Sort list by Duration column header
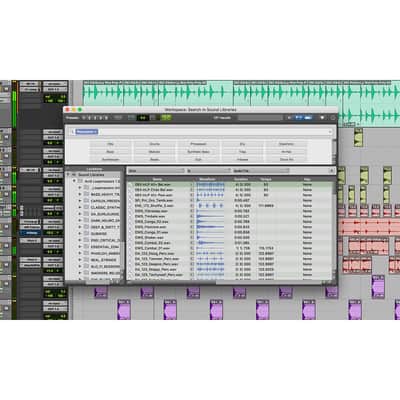This screenshot has height=400, width=400. (242, 179)
